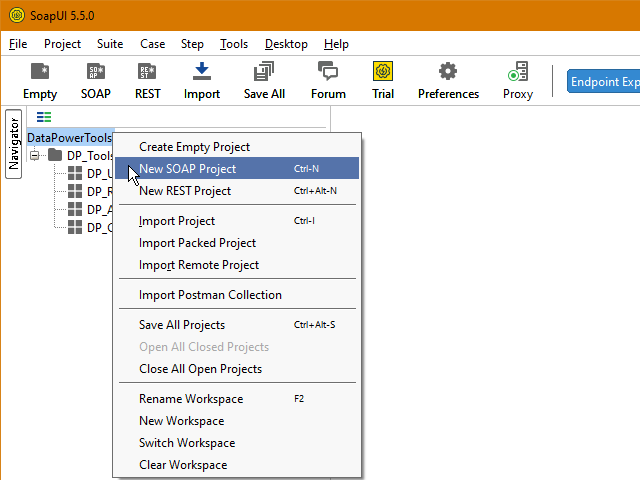The width and height of the screenshot is (640, 480).
Task: Click the Proxy toolbar icon
Action: tap(517, 80)
